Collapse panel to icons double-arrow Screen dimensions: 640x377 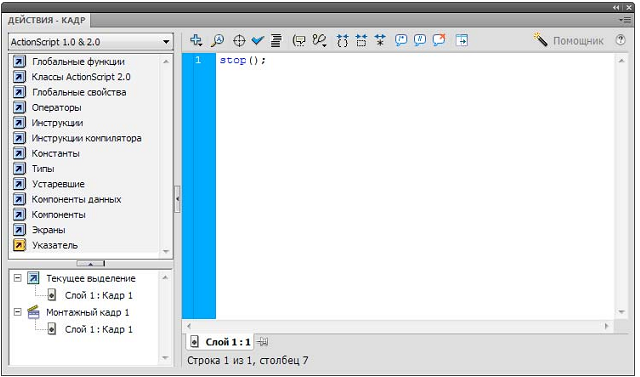(616, 8)
